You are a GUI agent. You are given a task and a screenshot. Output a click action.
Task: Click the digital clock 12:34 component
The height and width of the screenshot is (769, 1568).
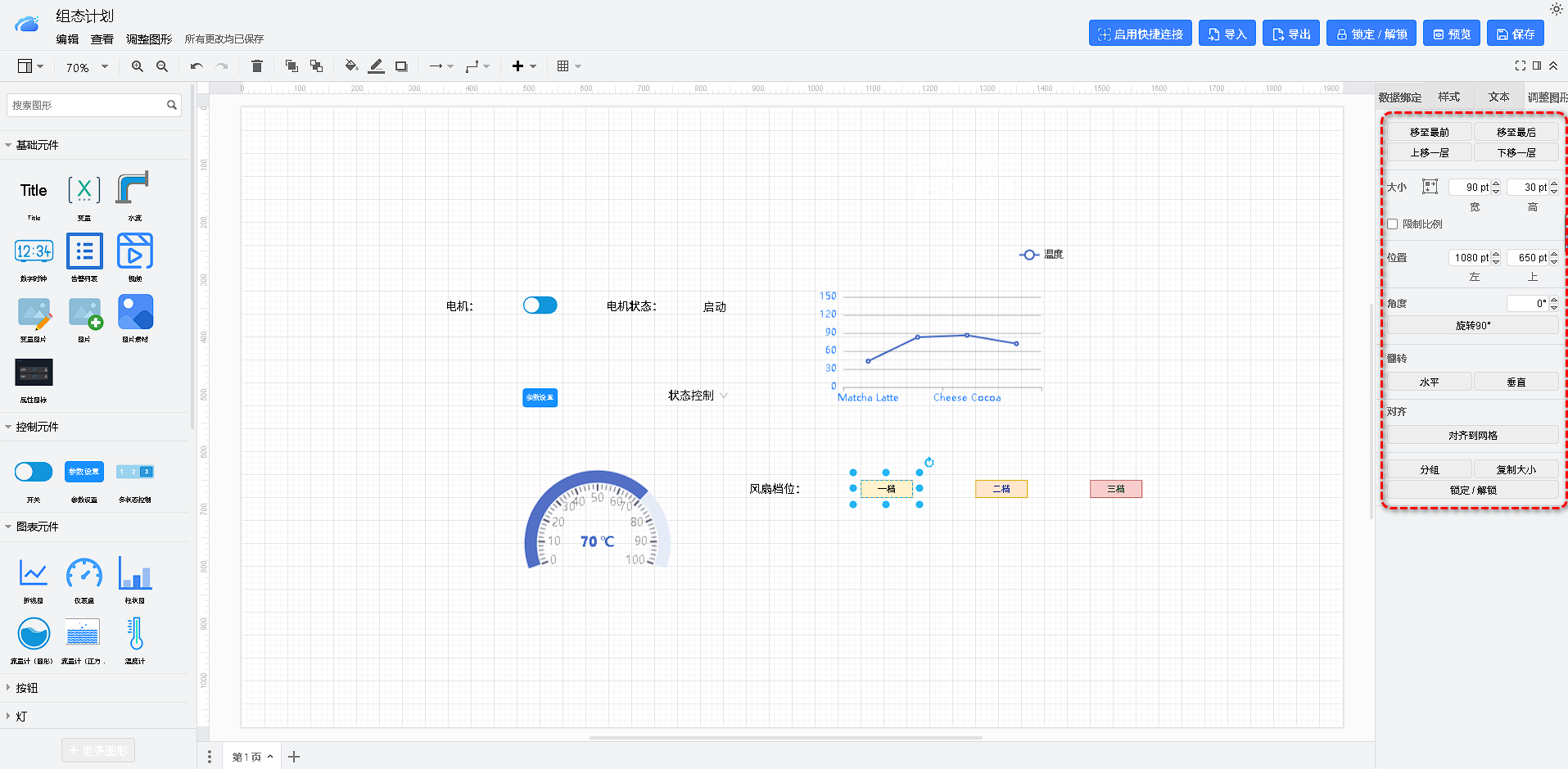click(34, 251)
